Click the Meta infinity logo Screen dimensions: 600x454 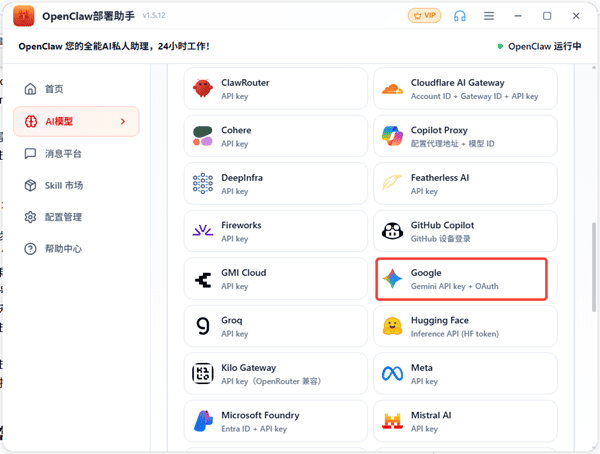coord(392,374)
